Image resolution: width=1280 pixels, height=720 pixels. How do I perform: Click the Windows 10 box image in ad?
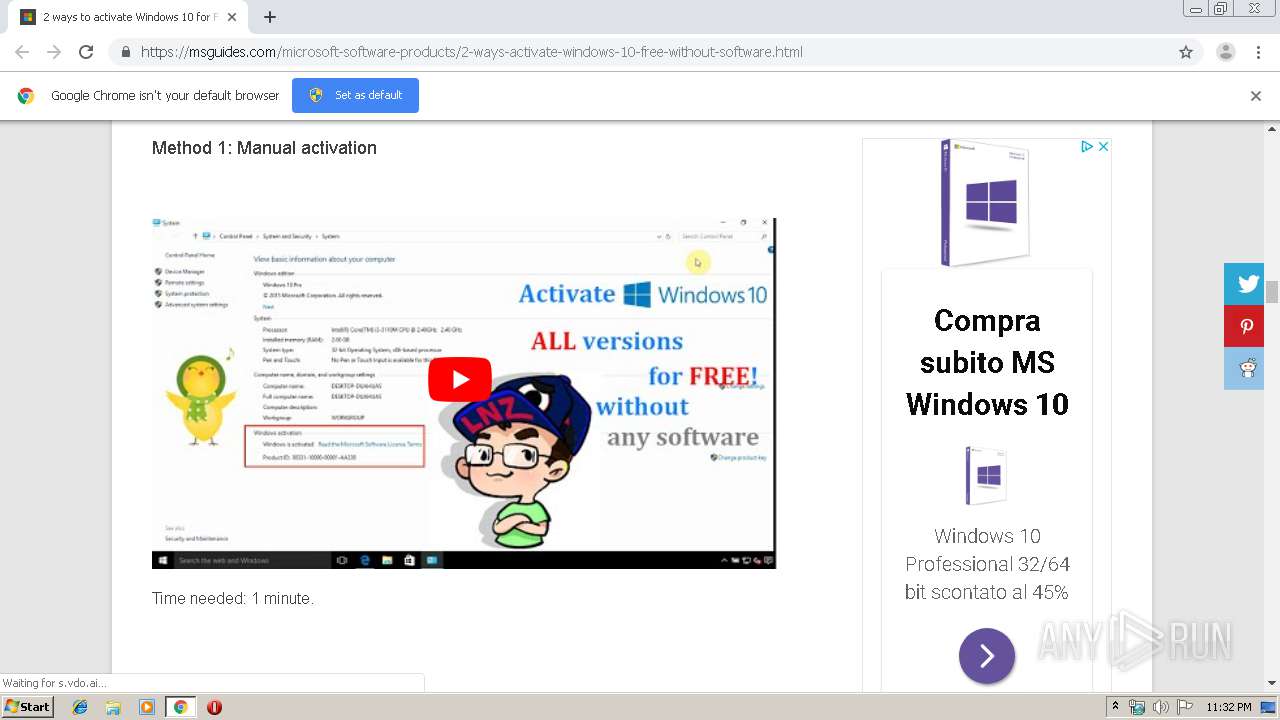pyautogui.click(x=986, y=203)
